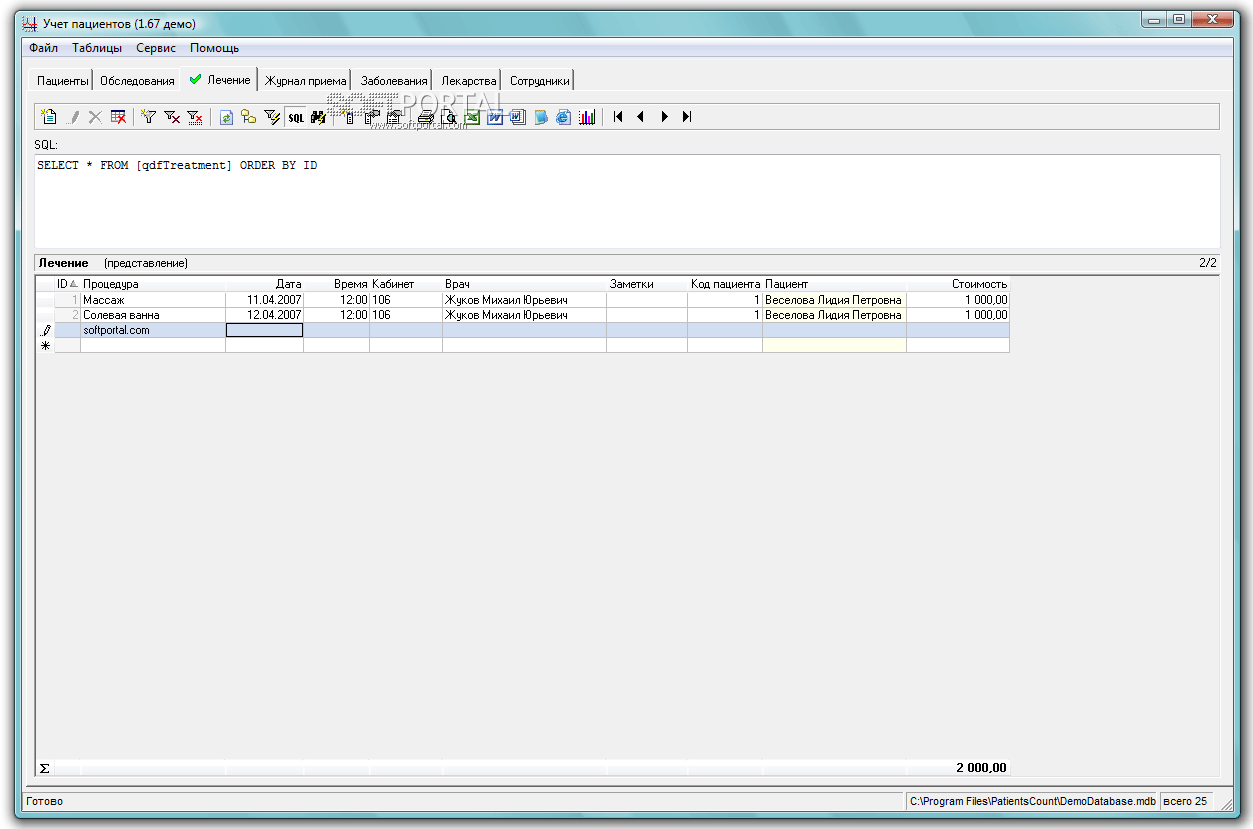The image size is (1253, 829).
Task: Click the date cell 12.04.2007
Action: (x=265, y=315)
